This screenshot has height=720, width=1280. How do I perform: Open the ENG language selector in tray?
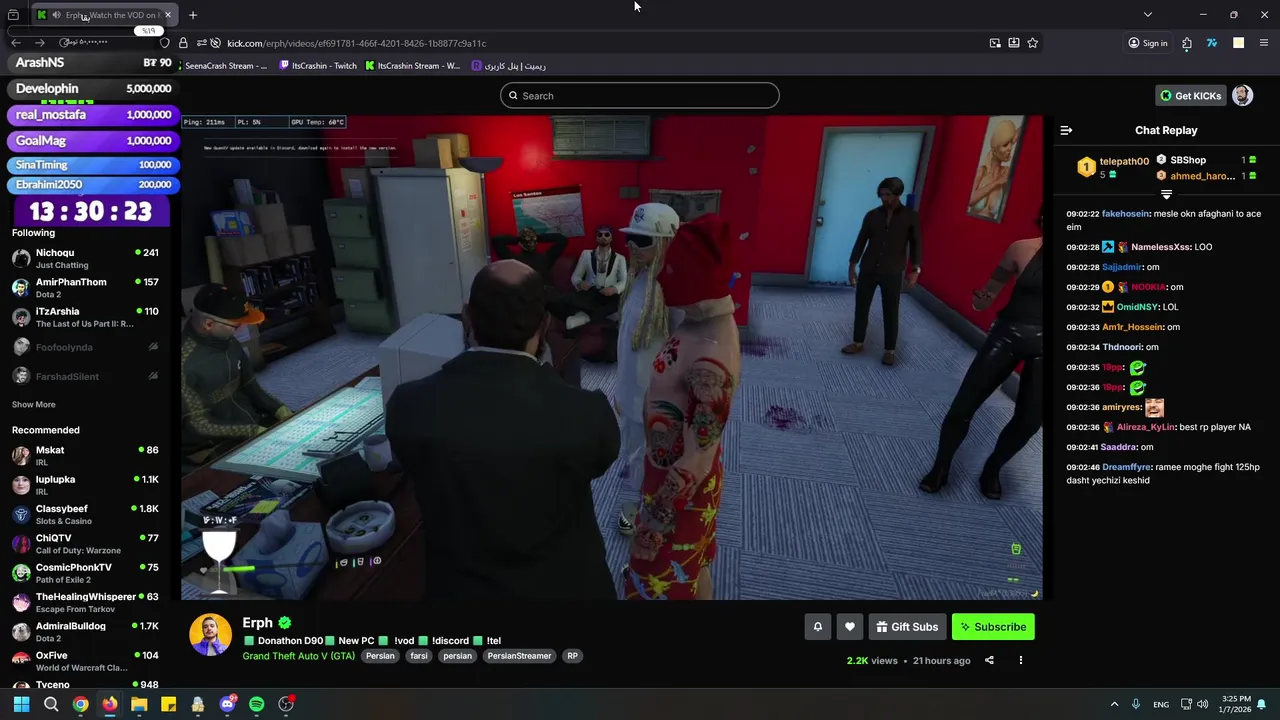(1161, 704)
